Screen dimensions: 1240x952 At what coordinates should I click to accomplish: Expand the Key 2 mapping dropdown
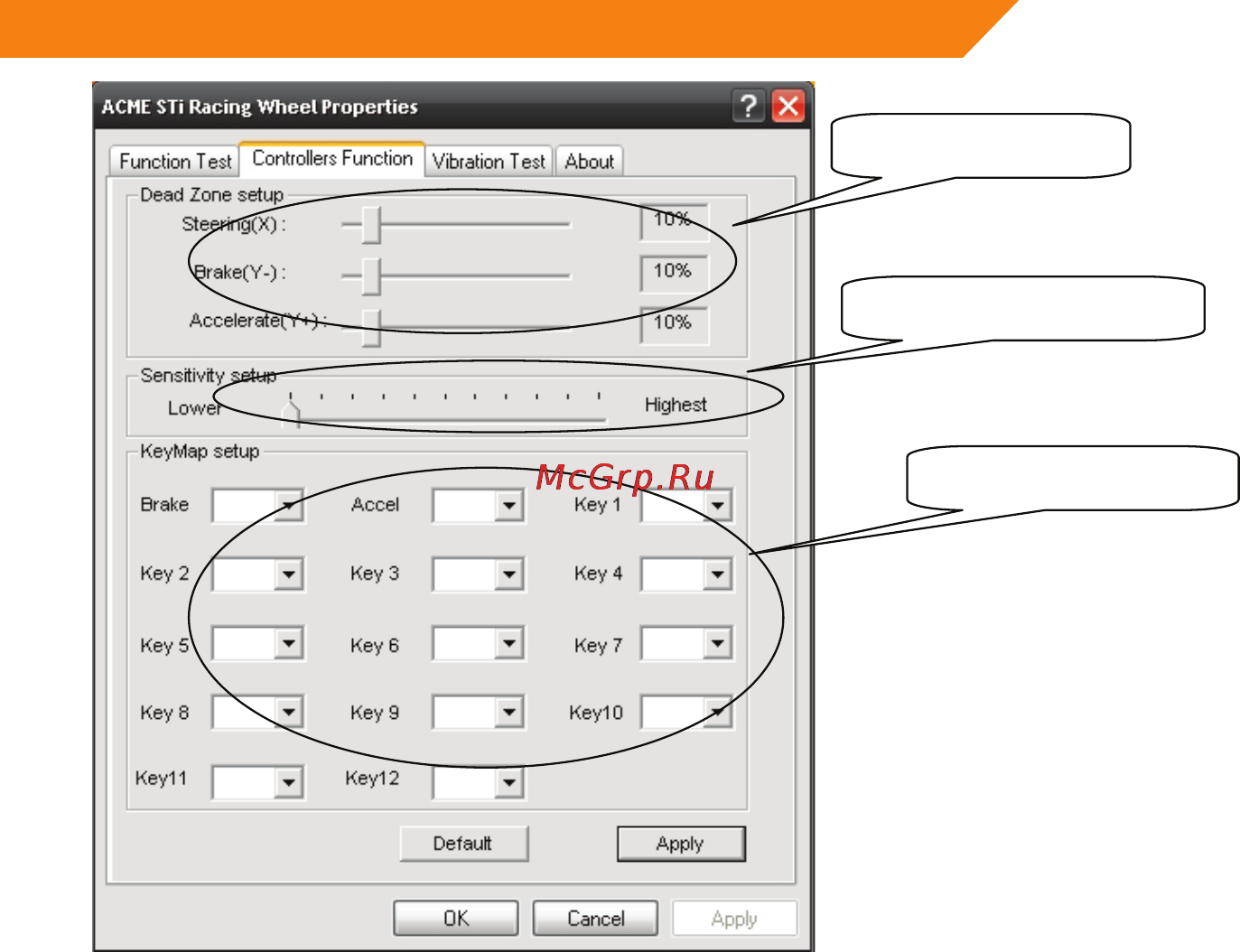coord(288,574)
